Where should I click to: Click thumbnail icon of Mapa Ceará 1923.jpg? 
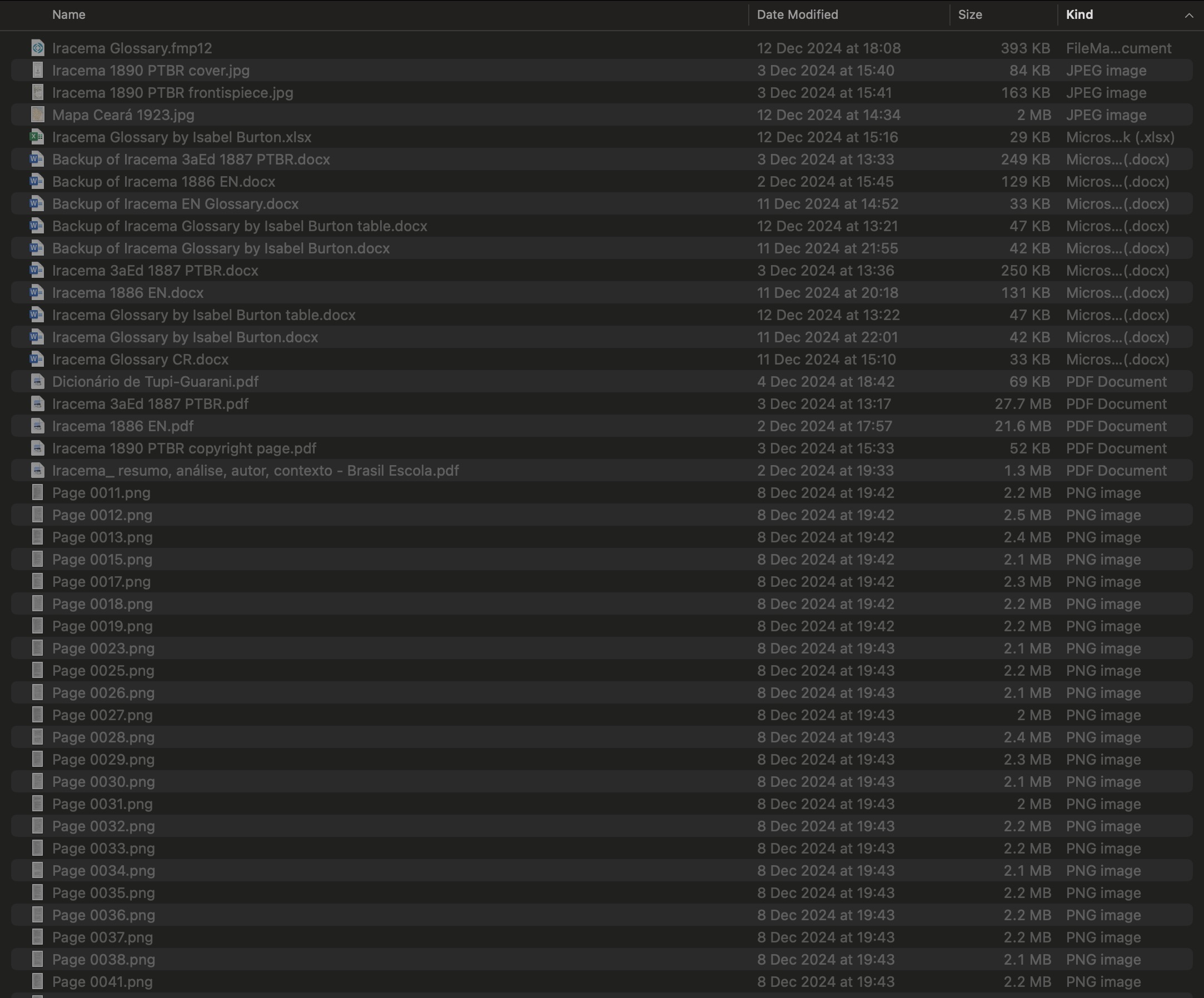(x=37, y=114)
